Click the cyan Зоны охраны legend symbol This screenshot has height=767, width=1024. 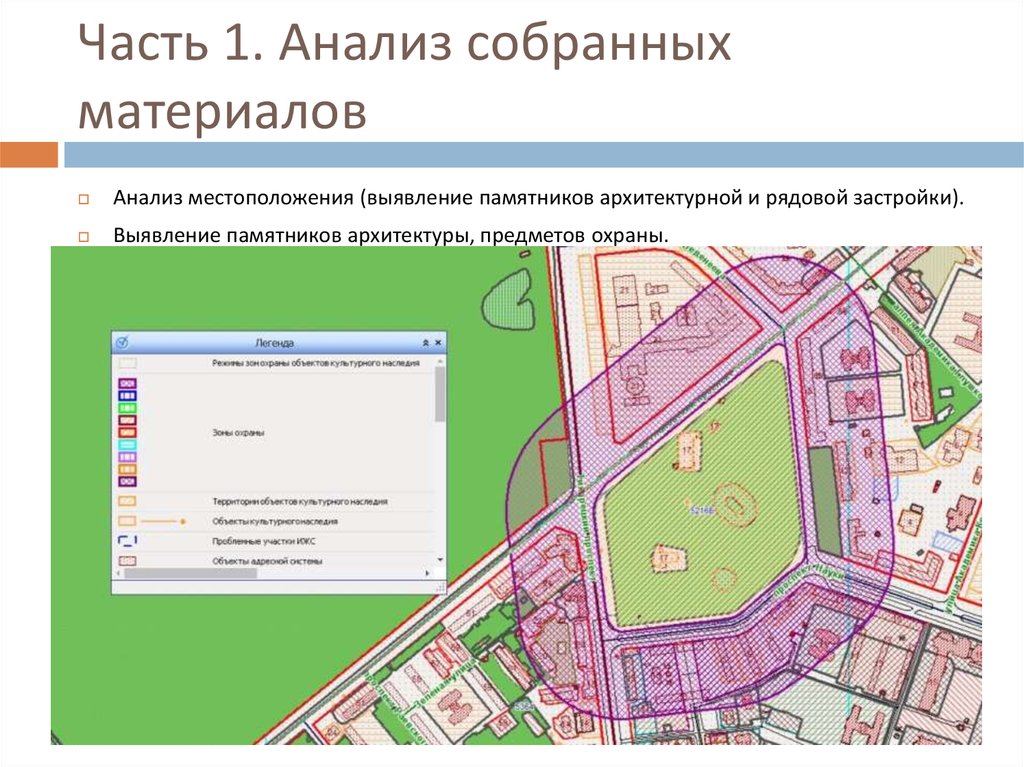pyautogui.click(x=128, y=445)
